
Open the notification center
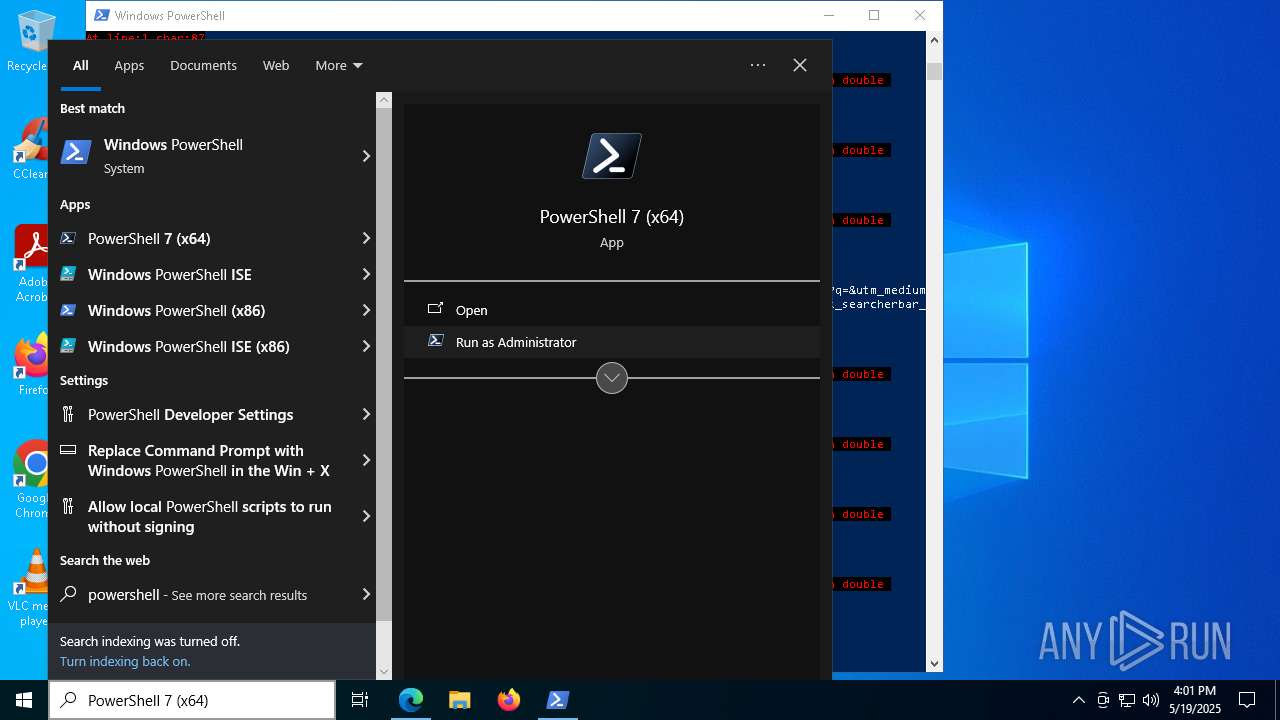[x=1247, y=700]
